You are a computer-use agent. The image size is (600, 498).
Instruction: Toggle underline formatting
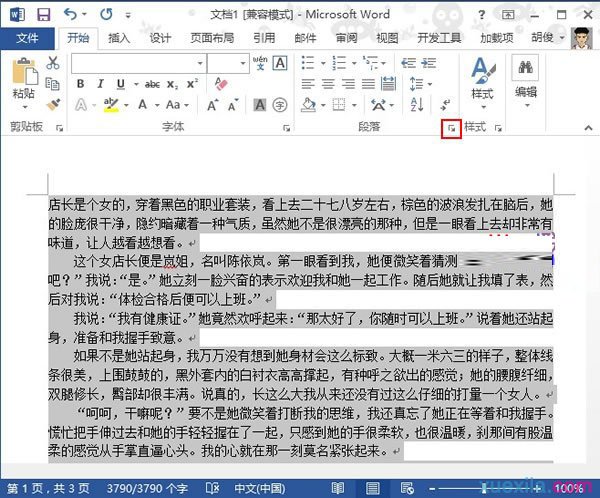coord(121,84)
